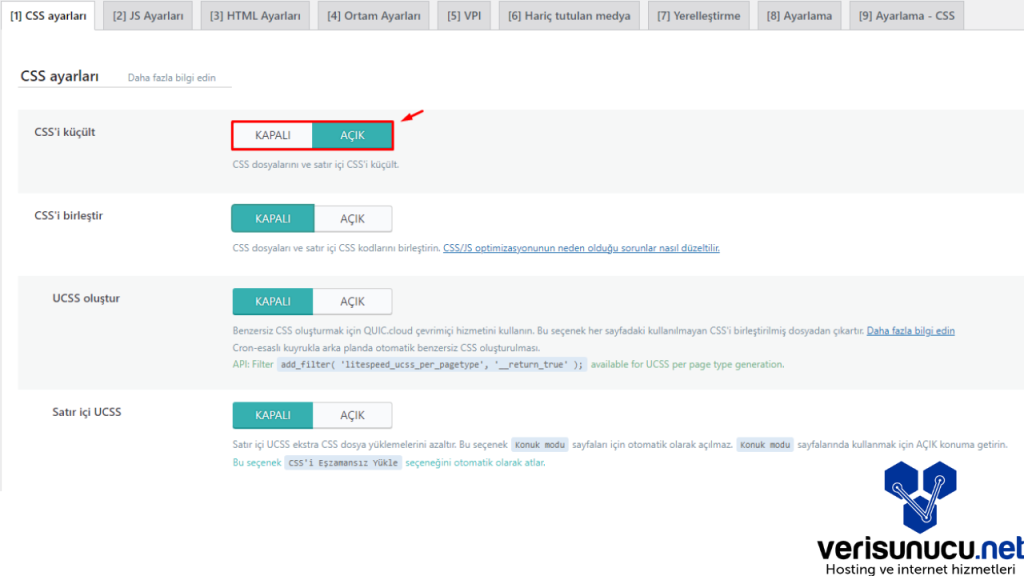Set CSS'i küçült to KAPALI

pos(272,135)
